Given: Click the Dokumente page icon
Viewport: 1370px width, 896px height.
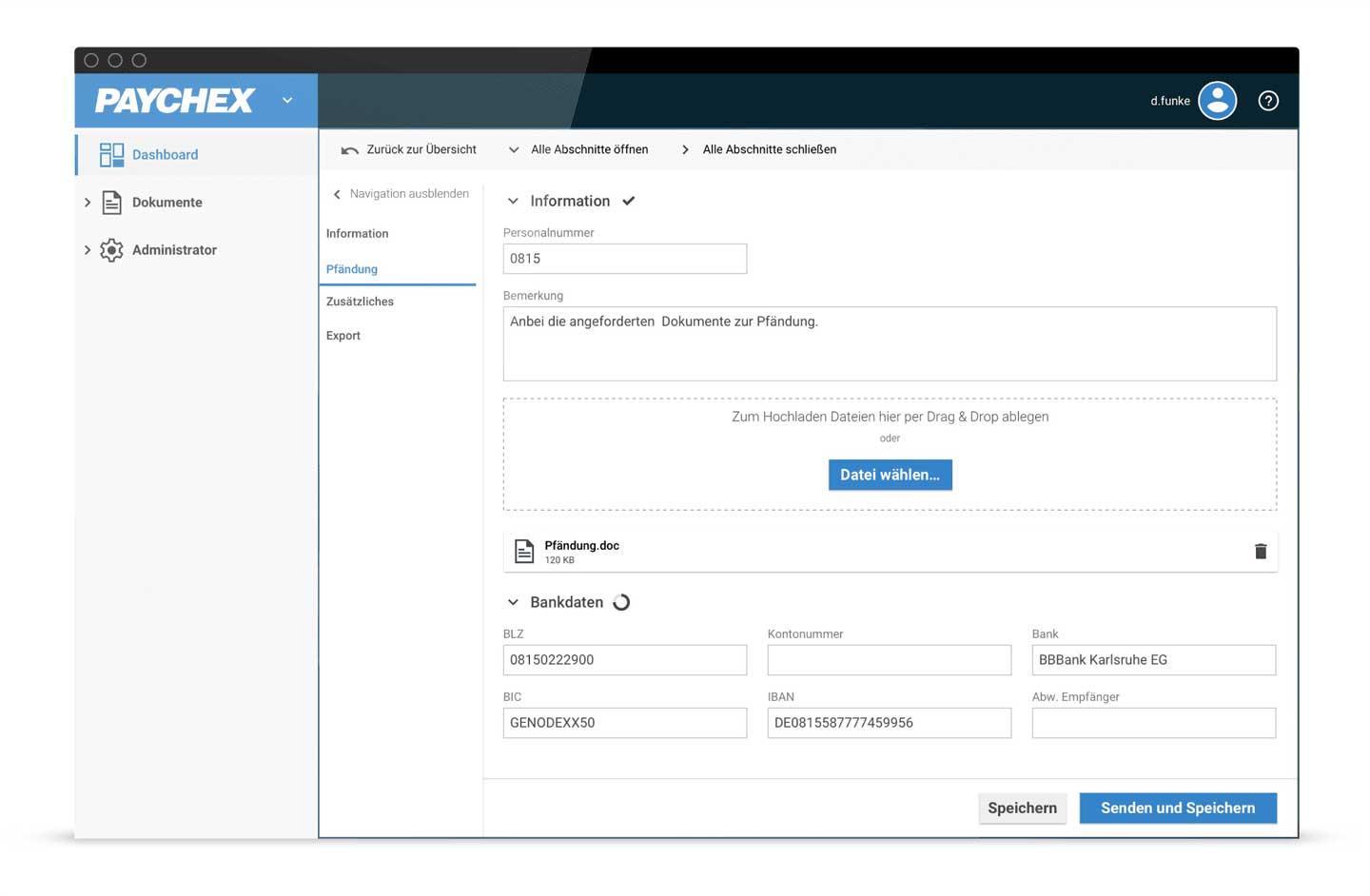Looking at the screenshot, I should pos(111,202).
